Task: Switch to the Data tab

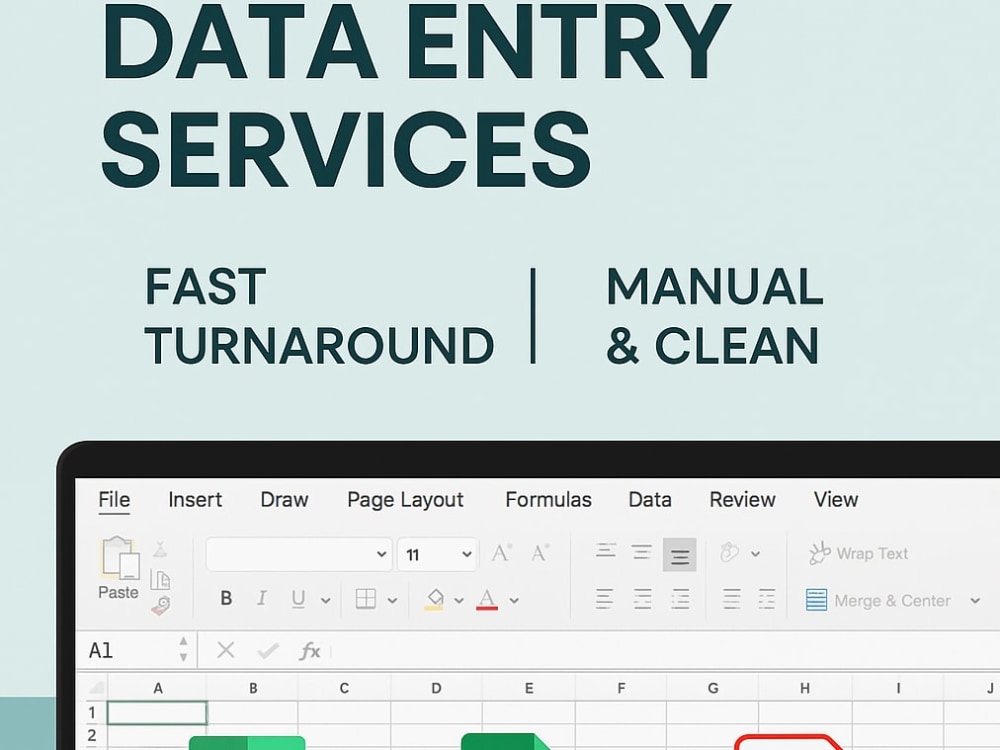Action: click(x=650, y=499)
